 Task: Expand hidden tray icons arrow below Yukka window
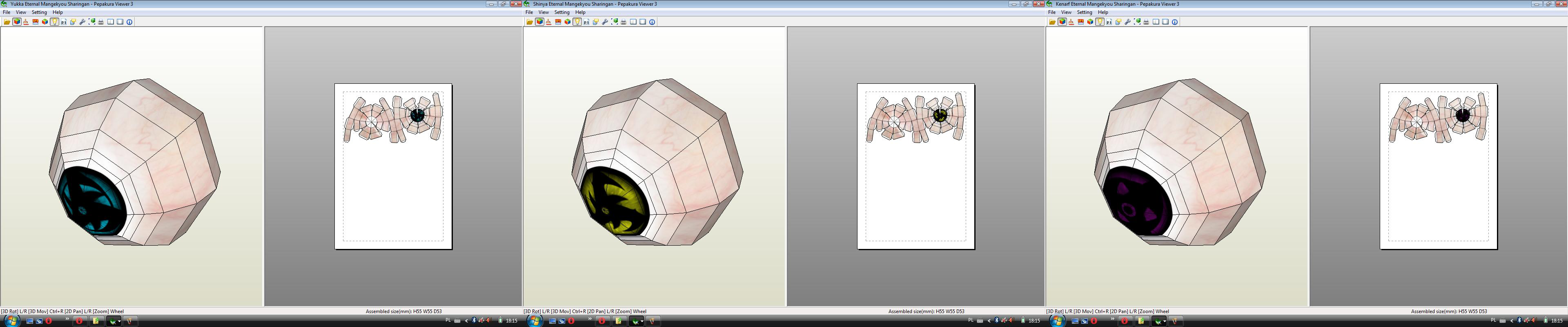[x=467, y=321]
